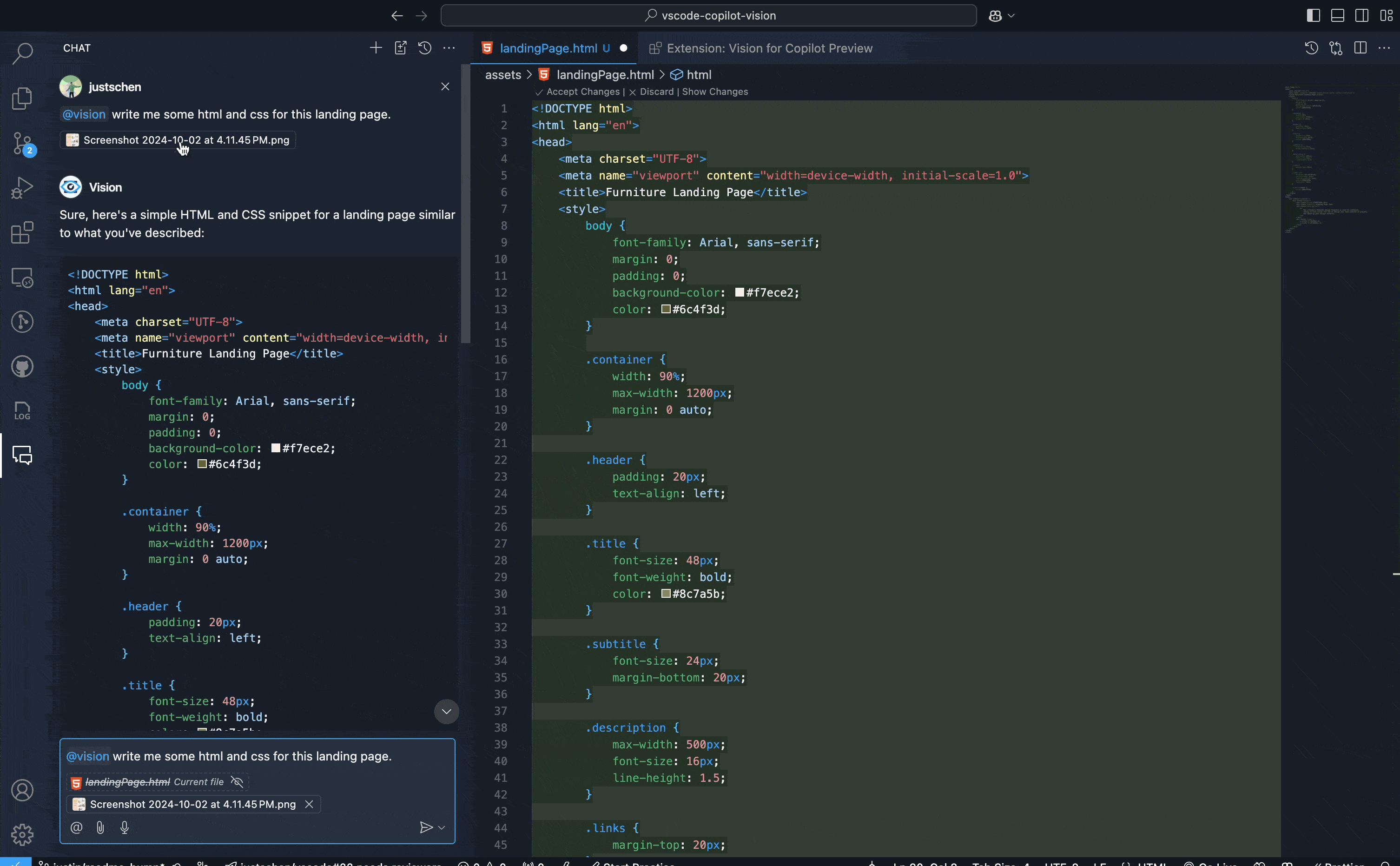Click the #f7ece2 background-color swatch
The height and width of the screenshot is (866, 1400).
740,292
